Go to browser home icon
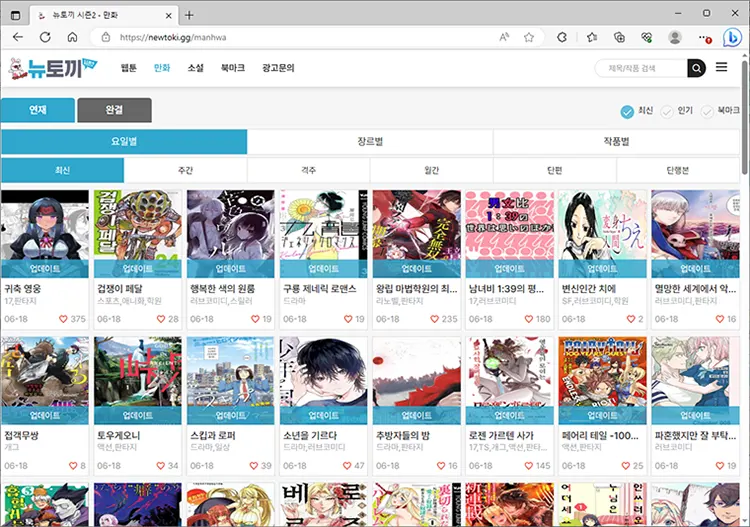Viewport: 750px width, 527px height. coord(72,37)
